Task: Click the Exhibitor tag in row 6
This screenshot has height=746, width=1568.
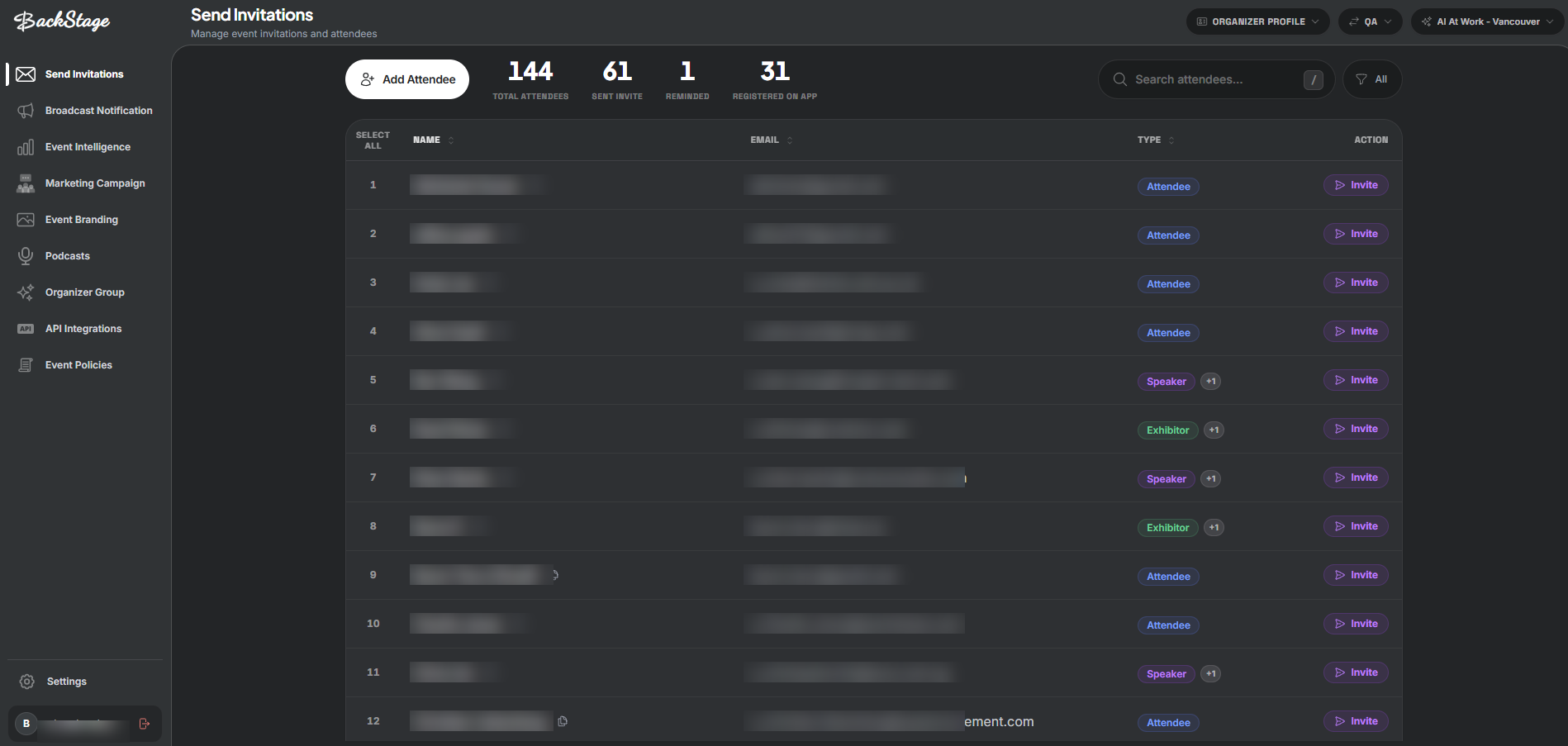Action: (1167, 430)
